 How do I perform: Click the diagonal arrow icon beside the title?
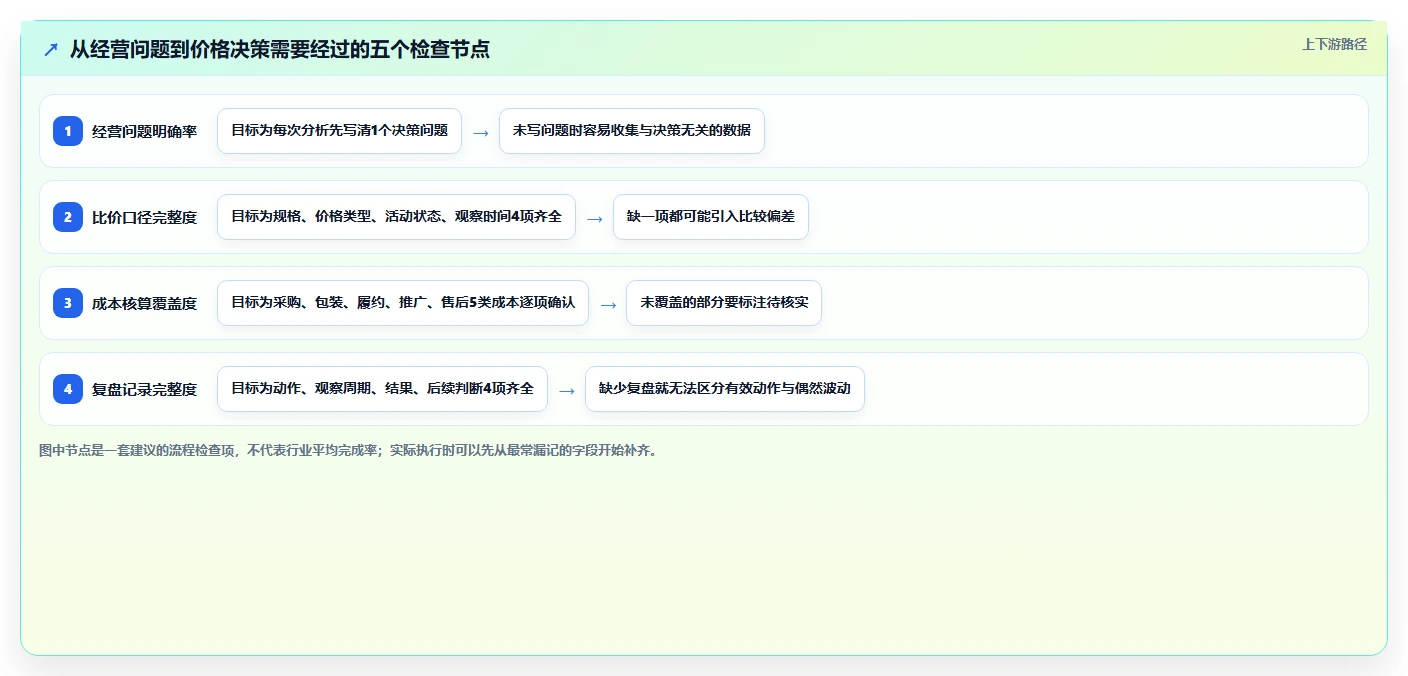[51, 50]
